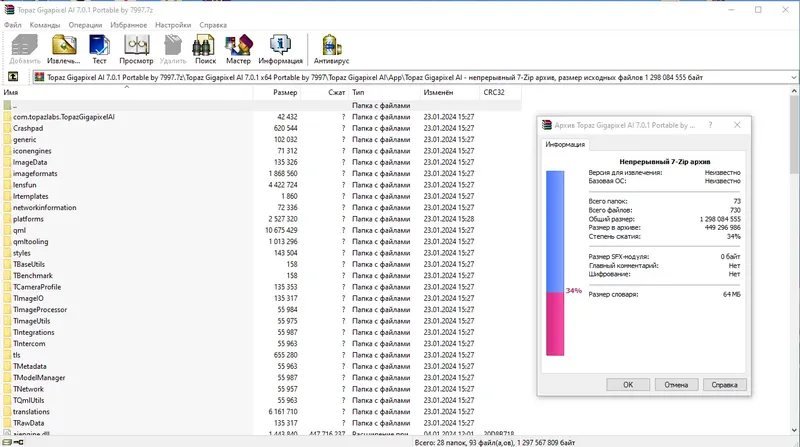
Task: Click the platforms folder icon
Action: click(7, 219)
